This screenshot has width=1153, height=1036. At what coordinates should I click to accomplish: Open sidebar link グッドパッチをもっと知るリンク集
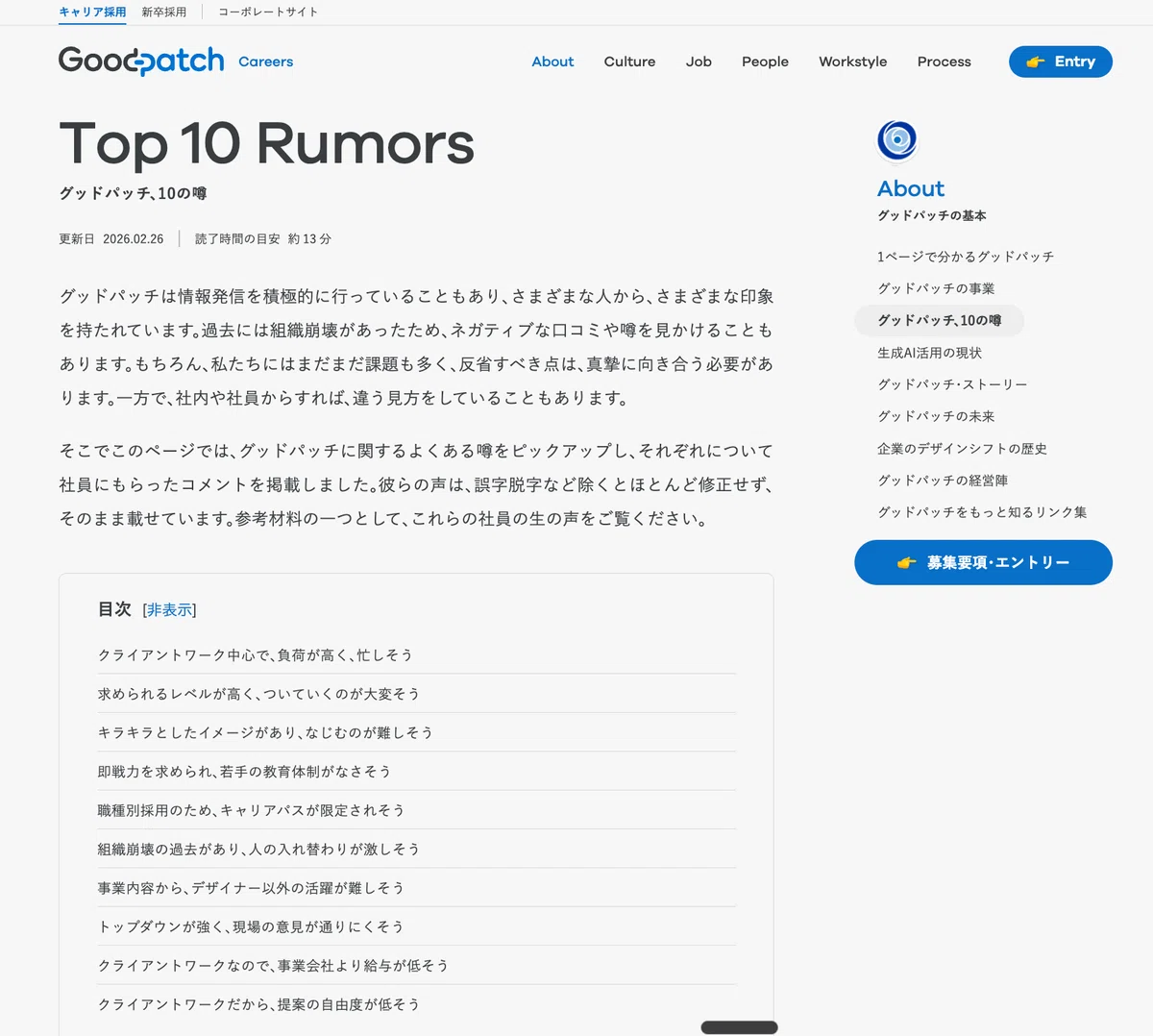point(982,512)
